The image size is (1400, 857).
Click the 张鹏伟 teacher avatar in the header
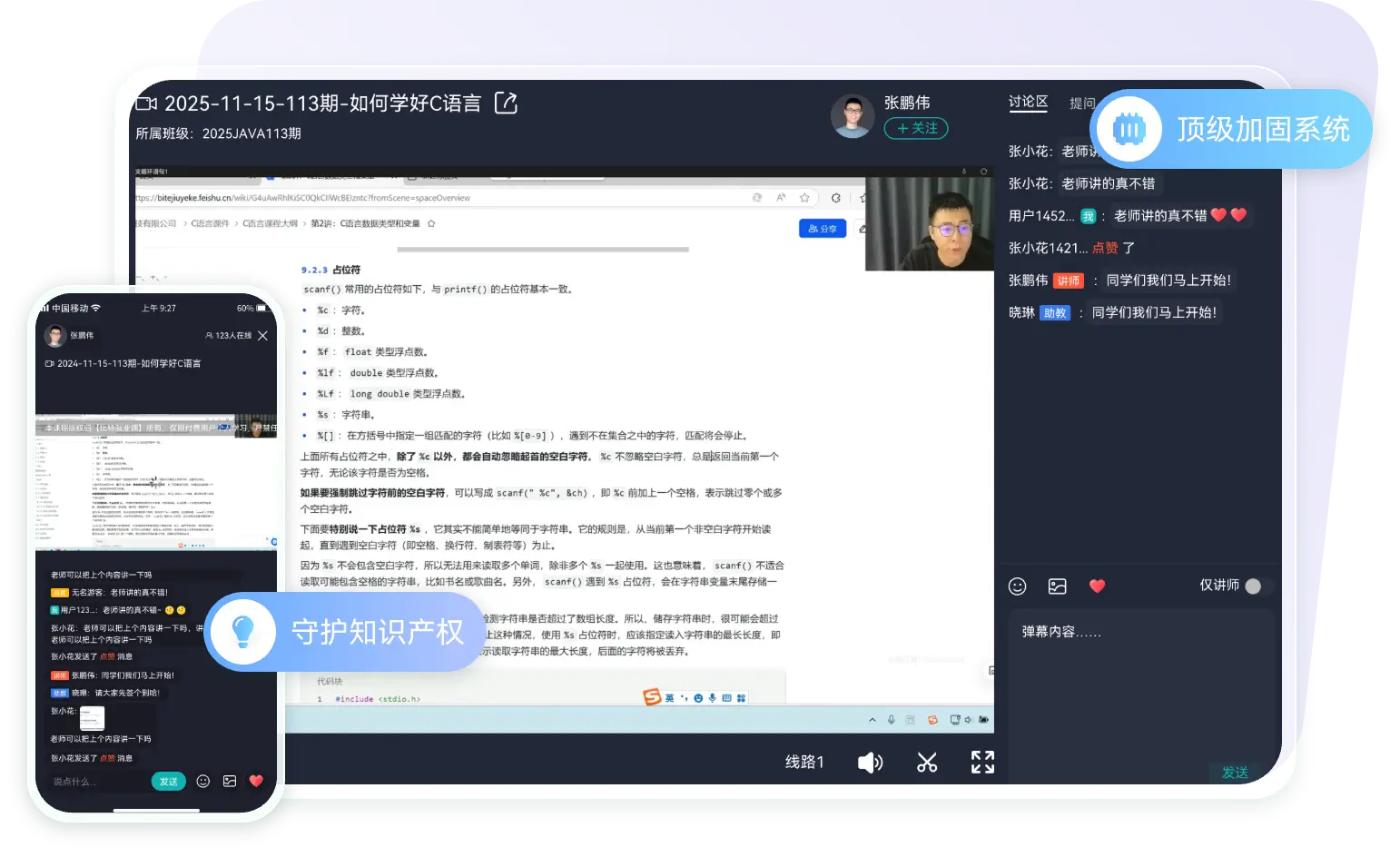tap(852, 117)
